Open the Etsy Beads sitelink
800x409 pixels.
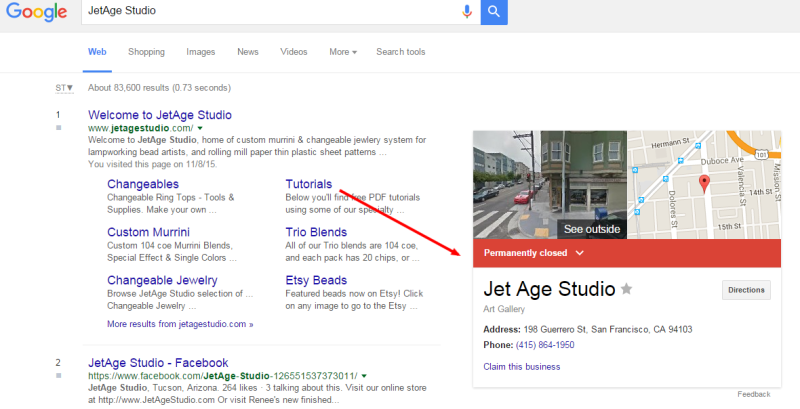(x=316, y=280)
